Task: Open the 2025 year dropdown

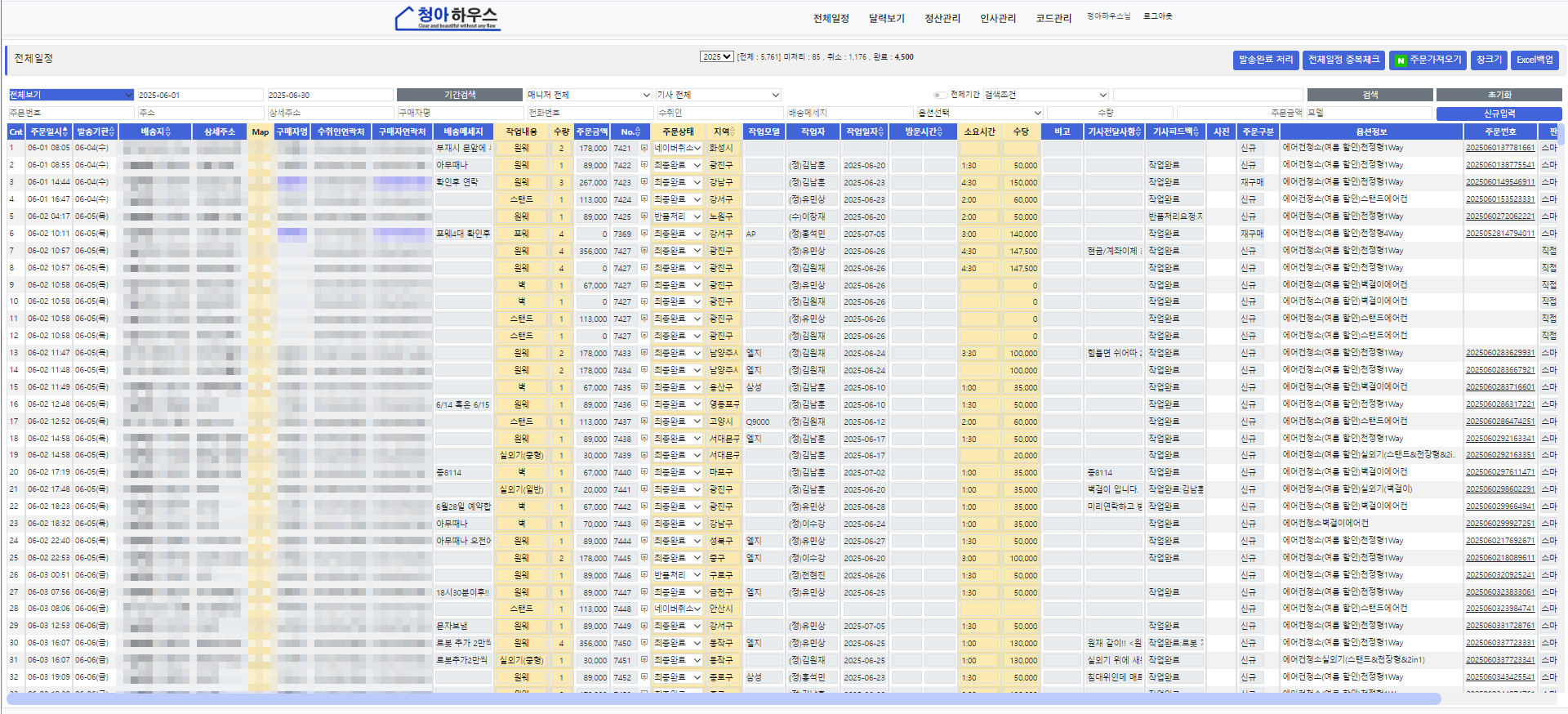Action: (x=716, y=56)
